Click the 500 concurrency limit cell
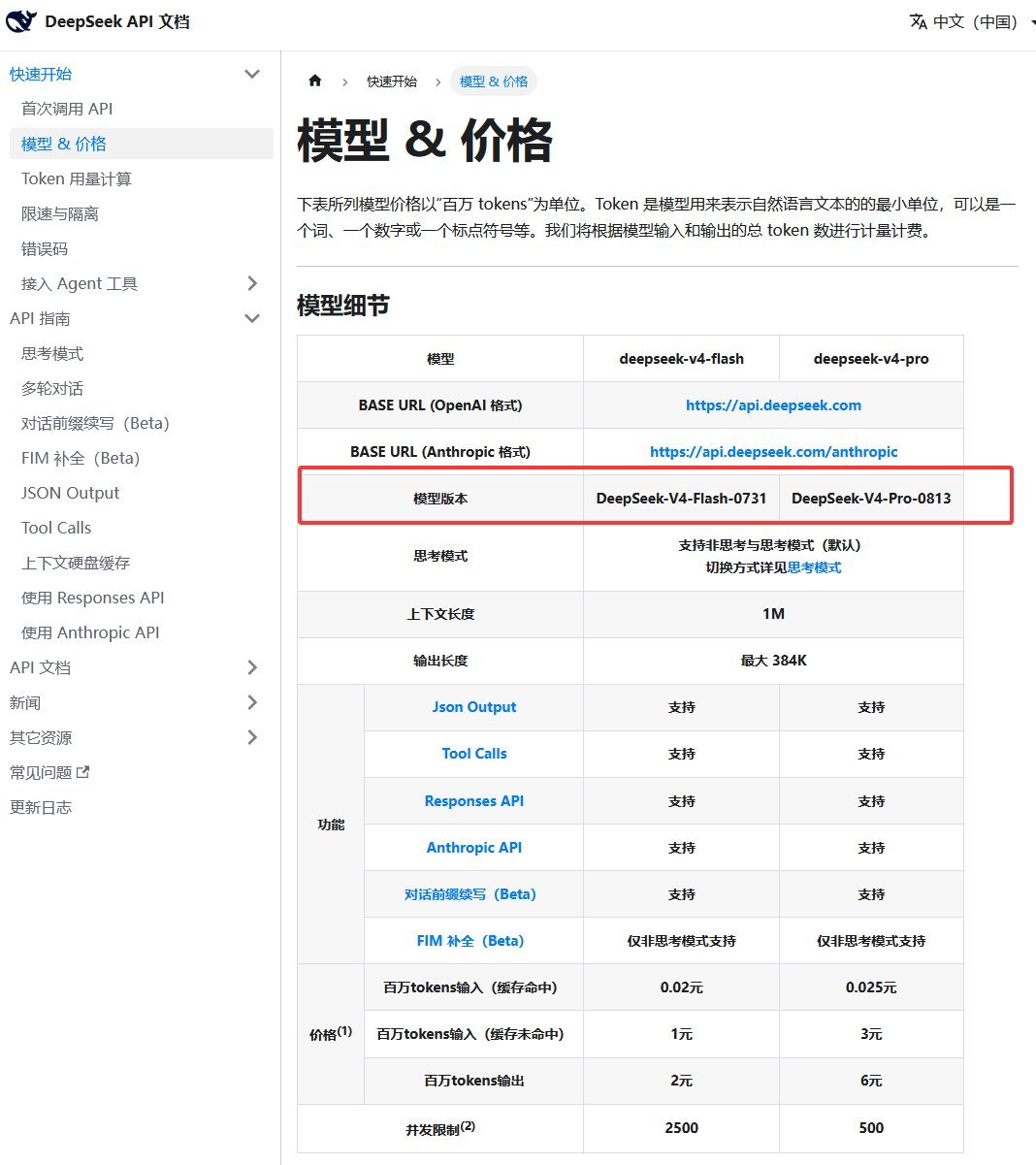The image size is (1036, 1165). tap(871, 1128)
